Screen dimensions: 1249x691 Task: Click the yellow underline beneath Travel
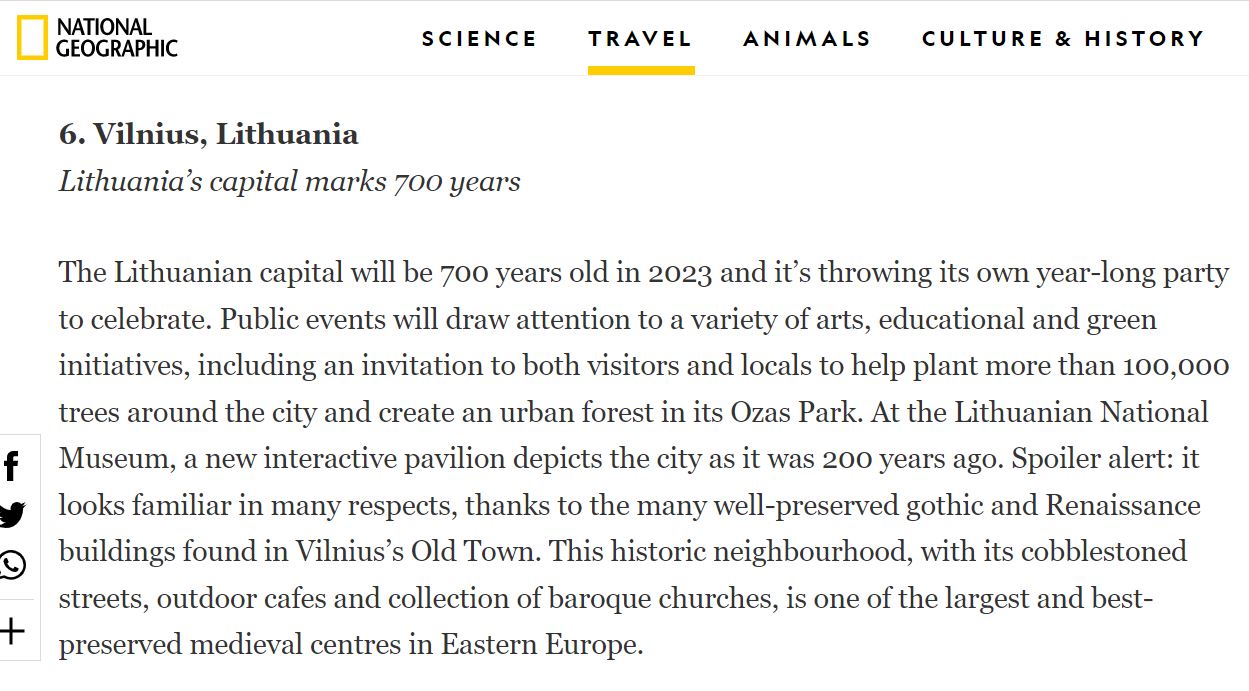pos(641,71)
